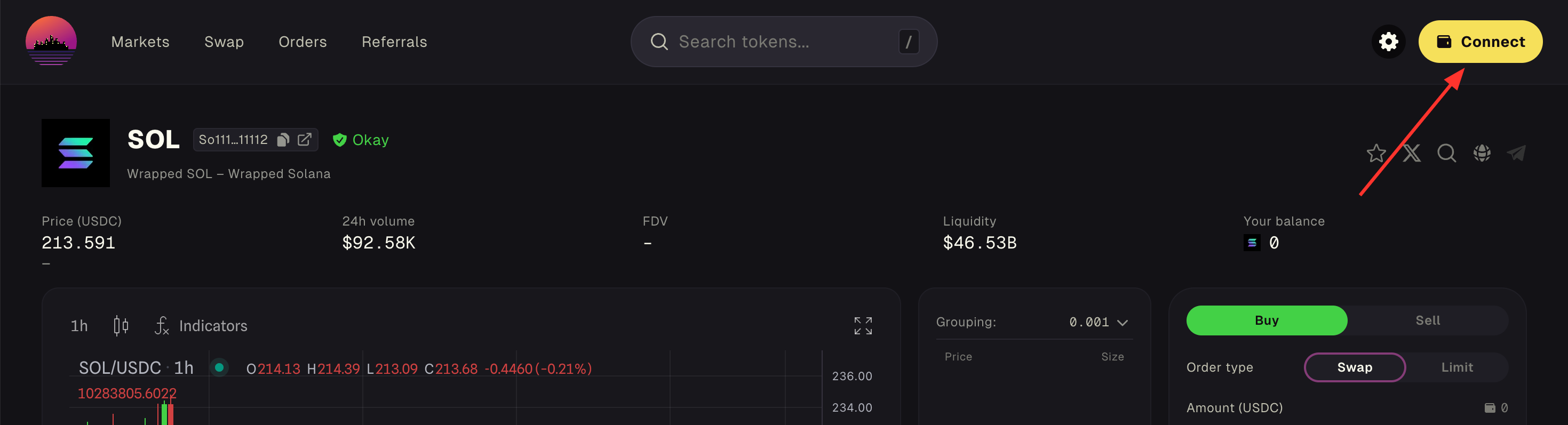Open settings via the gear icon
This screenshot has width=1568, height=425.
tap(1388, 42)
